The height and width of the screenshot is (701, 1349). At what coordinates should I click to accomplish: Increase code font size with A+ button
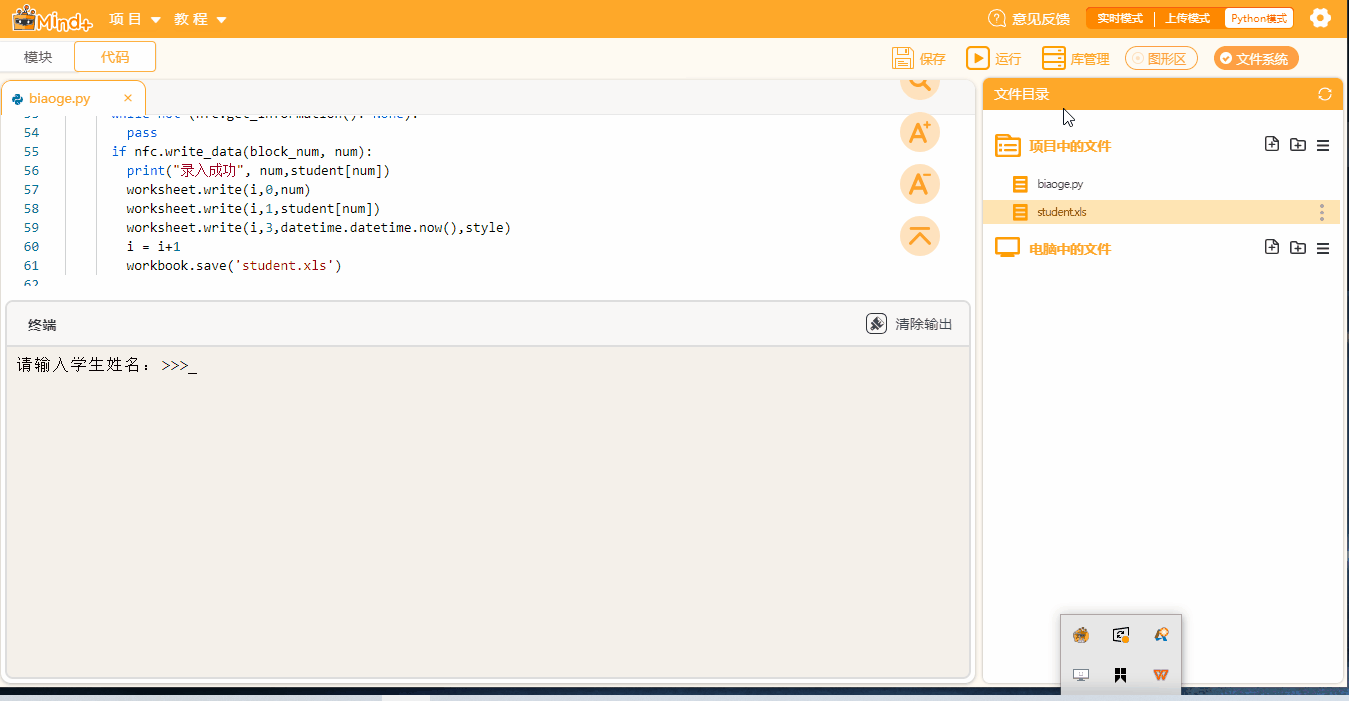coord(920,132)
